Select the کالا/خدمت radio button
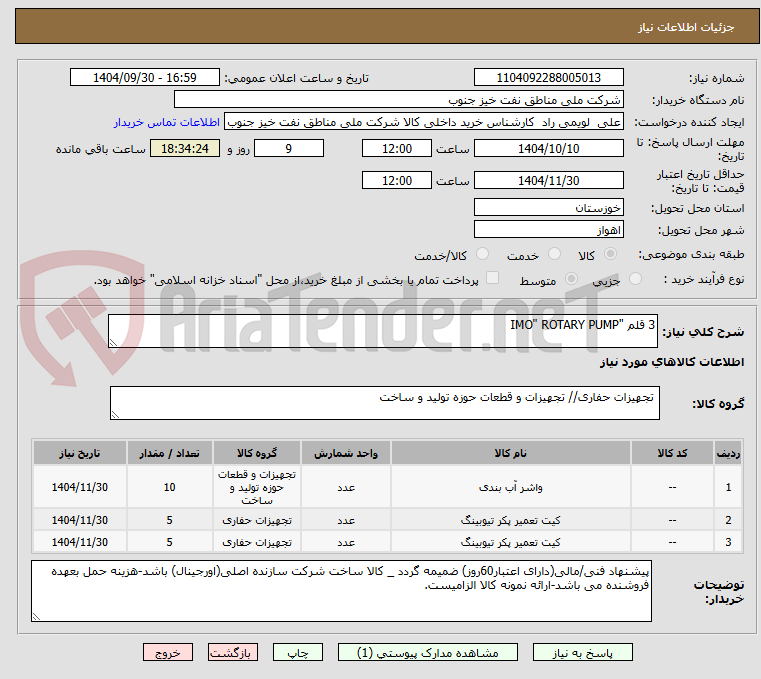761x679 pixels. point(482,254)
